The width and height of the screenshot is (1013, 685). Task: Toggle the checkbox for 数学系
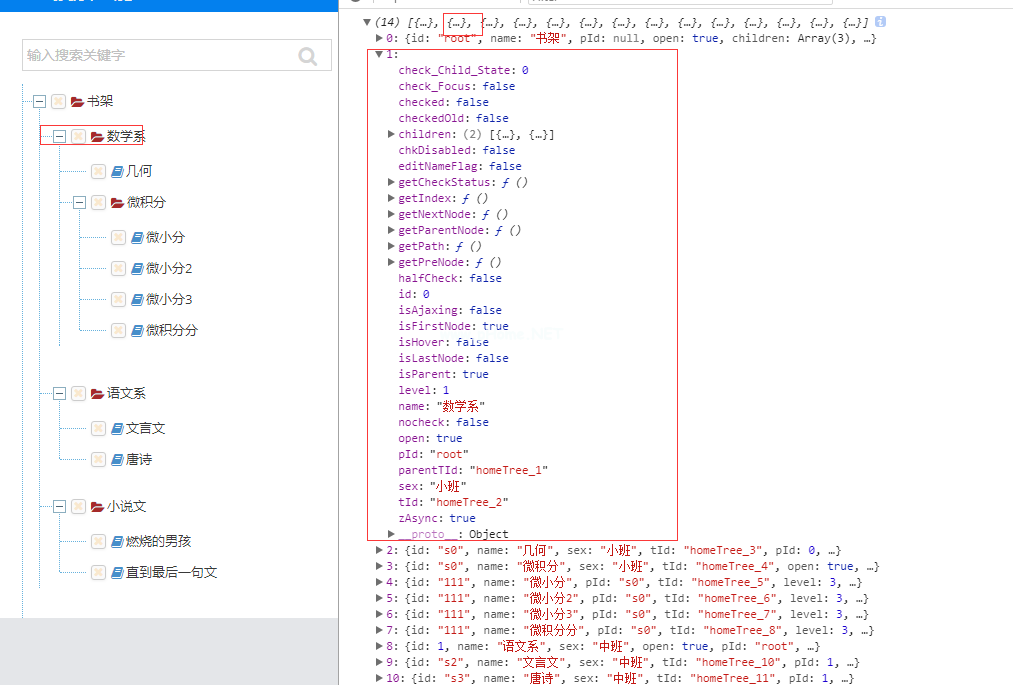(x=78, y=136)
